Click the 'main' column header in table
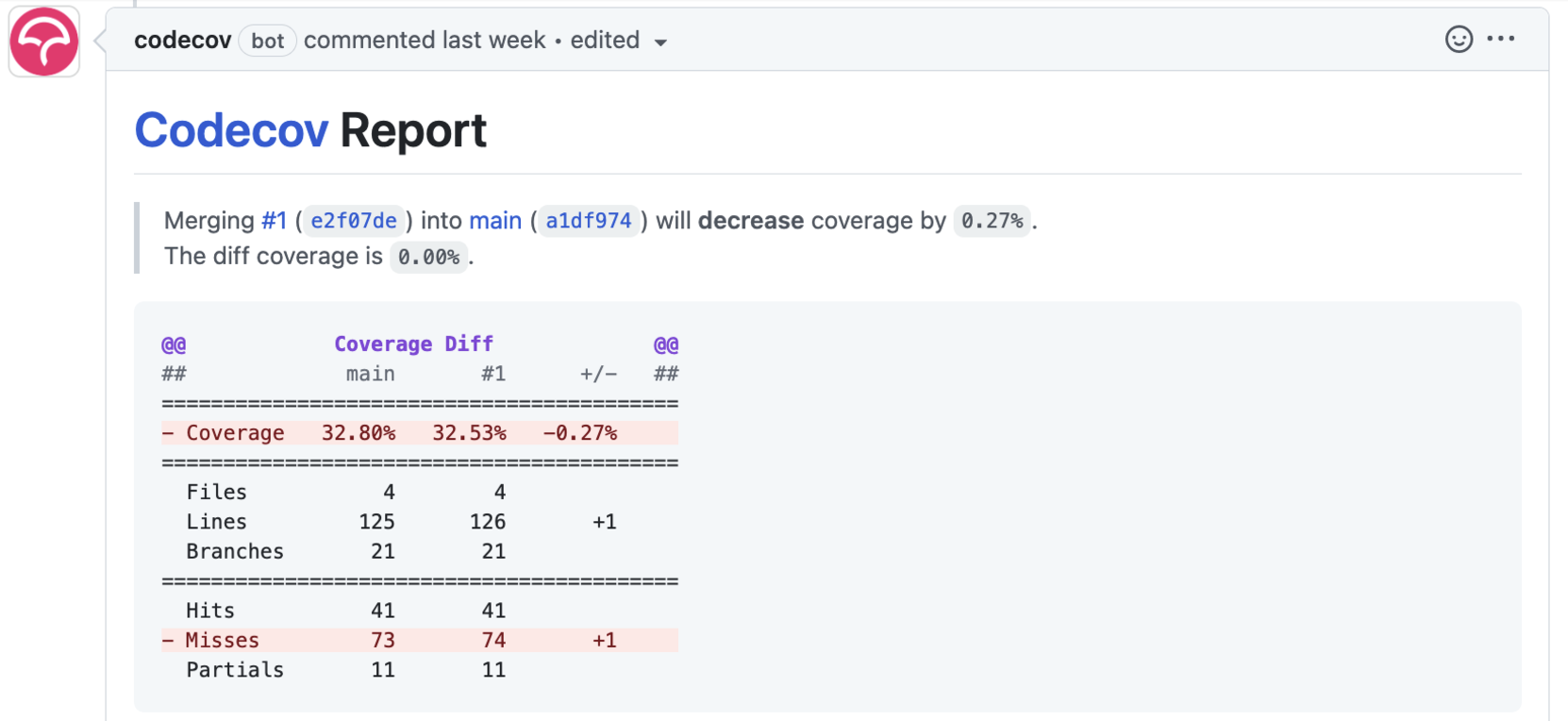 [x=370, y=375]
